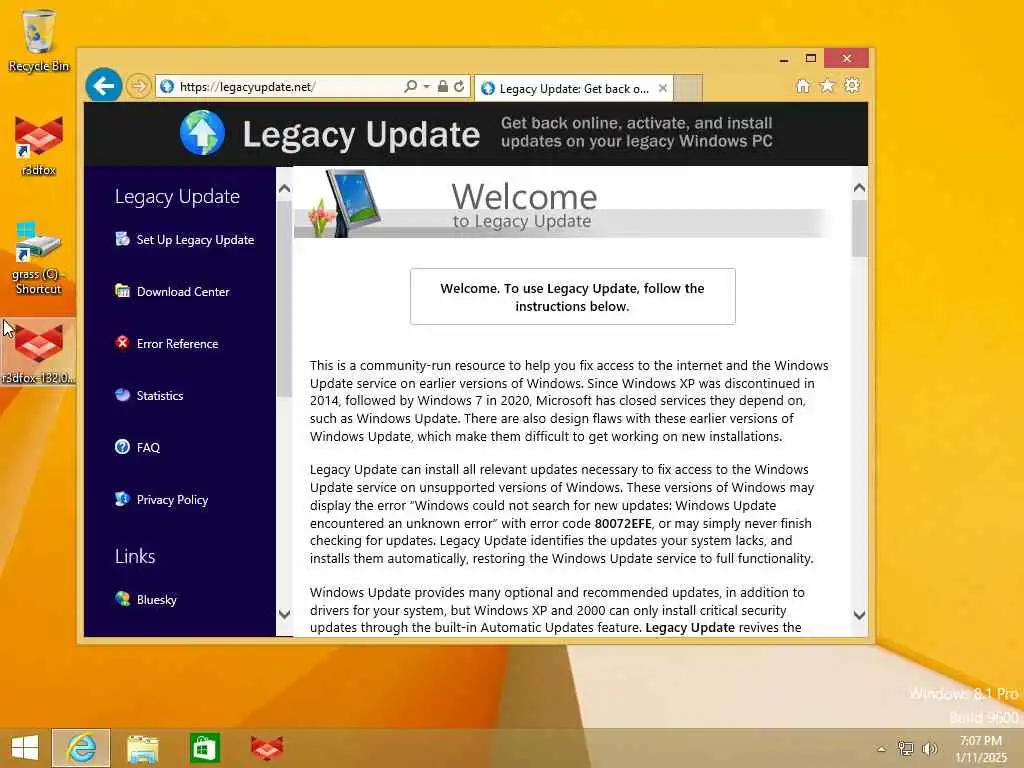Click the Legacy Update banner title
Screen dimensions: 1024x768
point(361,135)
